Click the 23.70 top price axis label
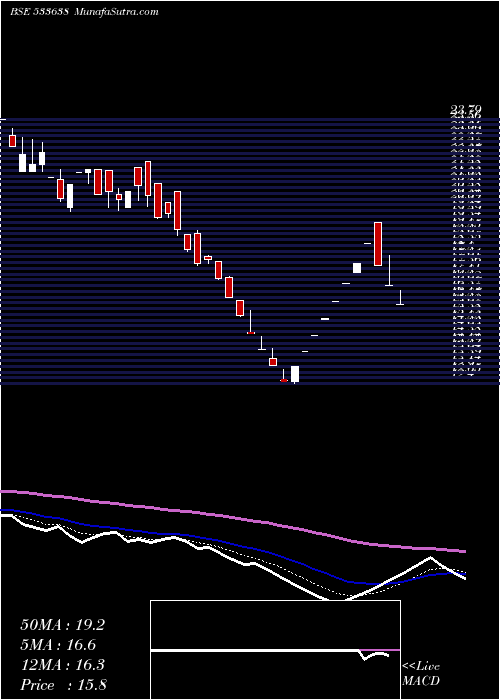The height and width of the screenshot is (700, 500). tap(466, 108)
